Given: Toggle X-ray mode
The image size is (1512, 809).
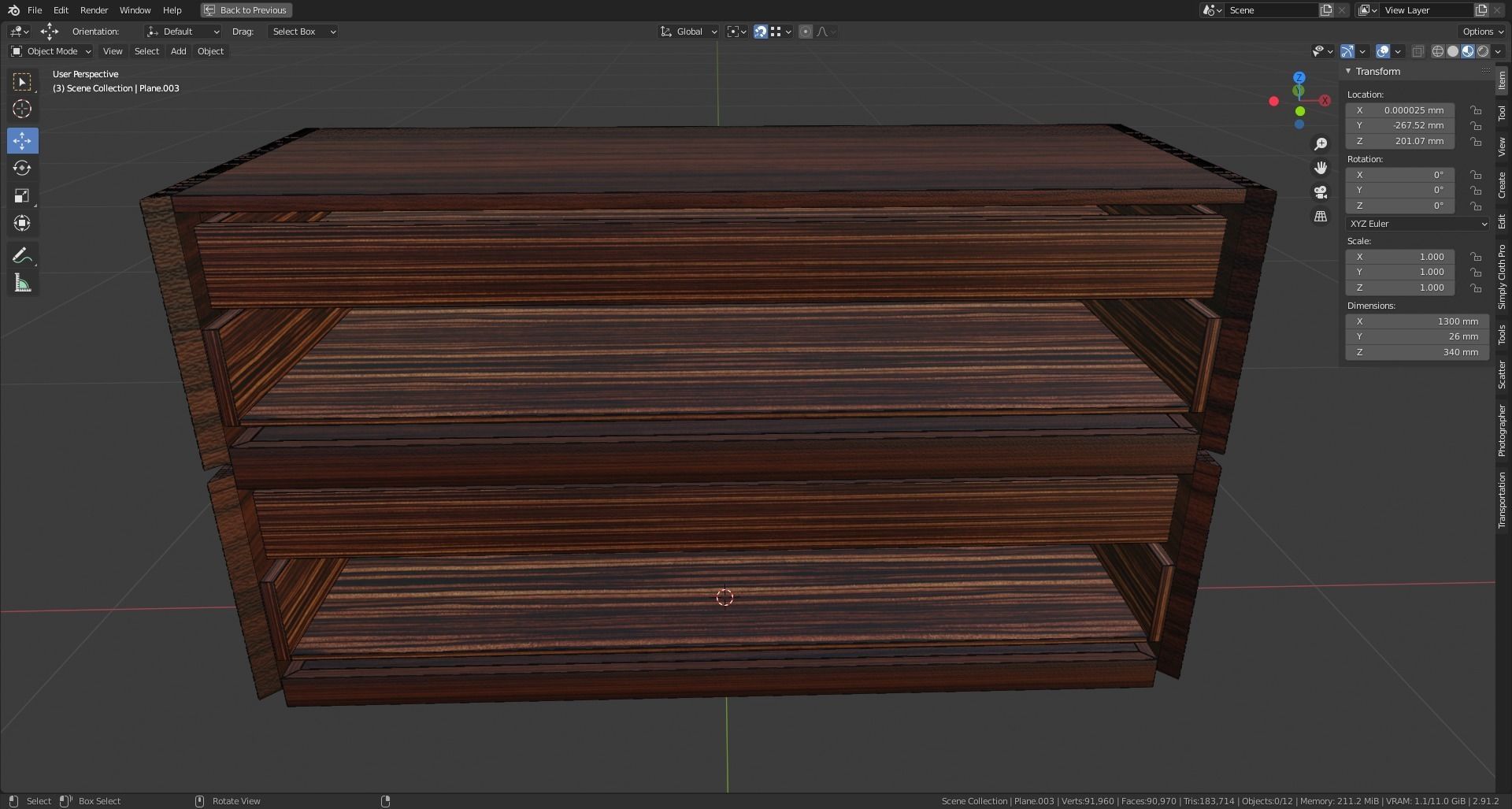Looking at the screenshot, I should (x=1417, y=51).
